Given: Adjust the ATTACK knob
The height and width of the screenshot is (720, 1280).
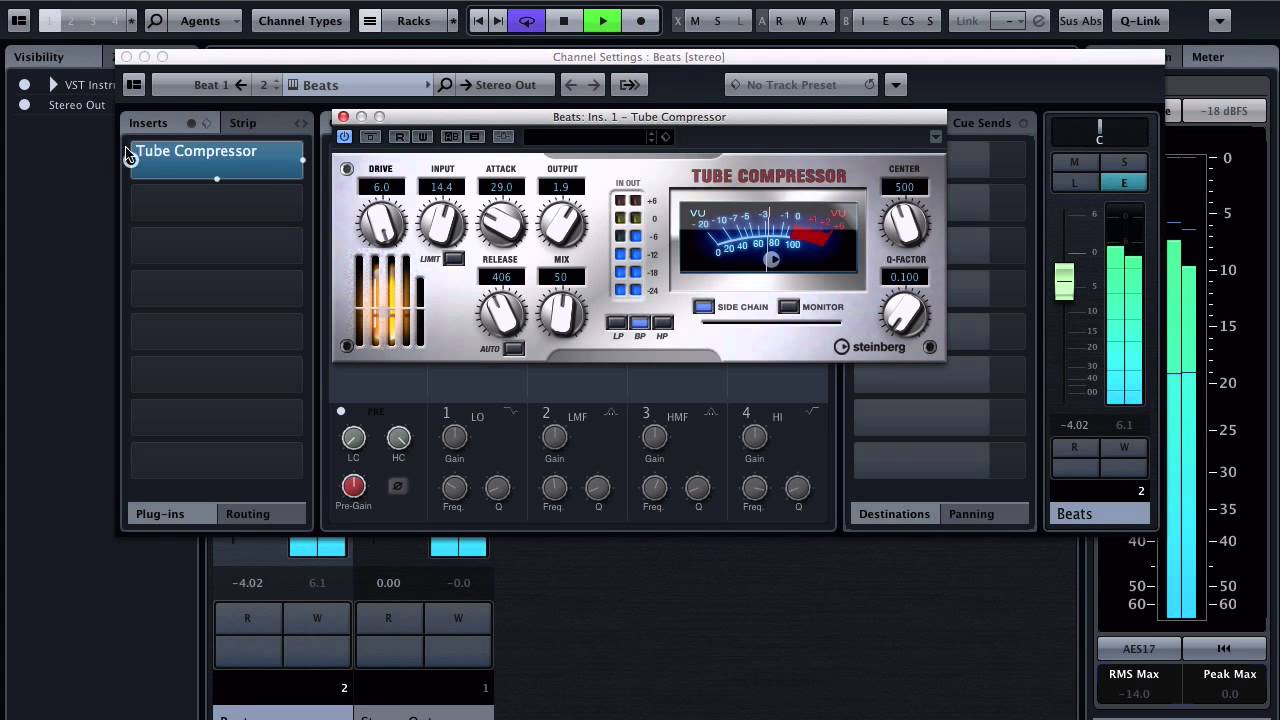Looking at the screenshot, I should 501,223.
